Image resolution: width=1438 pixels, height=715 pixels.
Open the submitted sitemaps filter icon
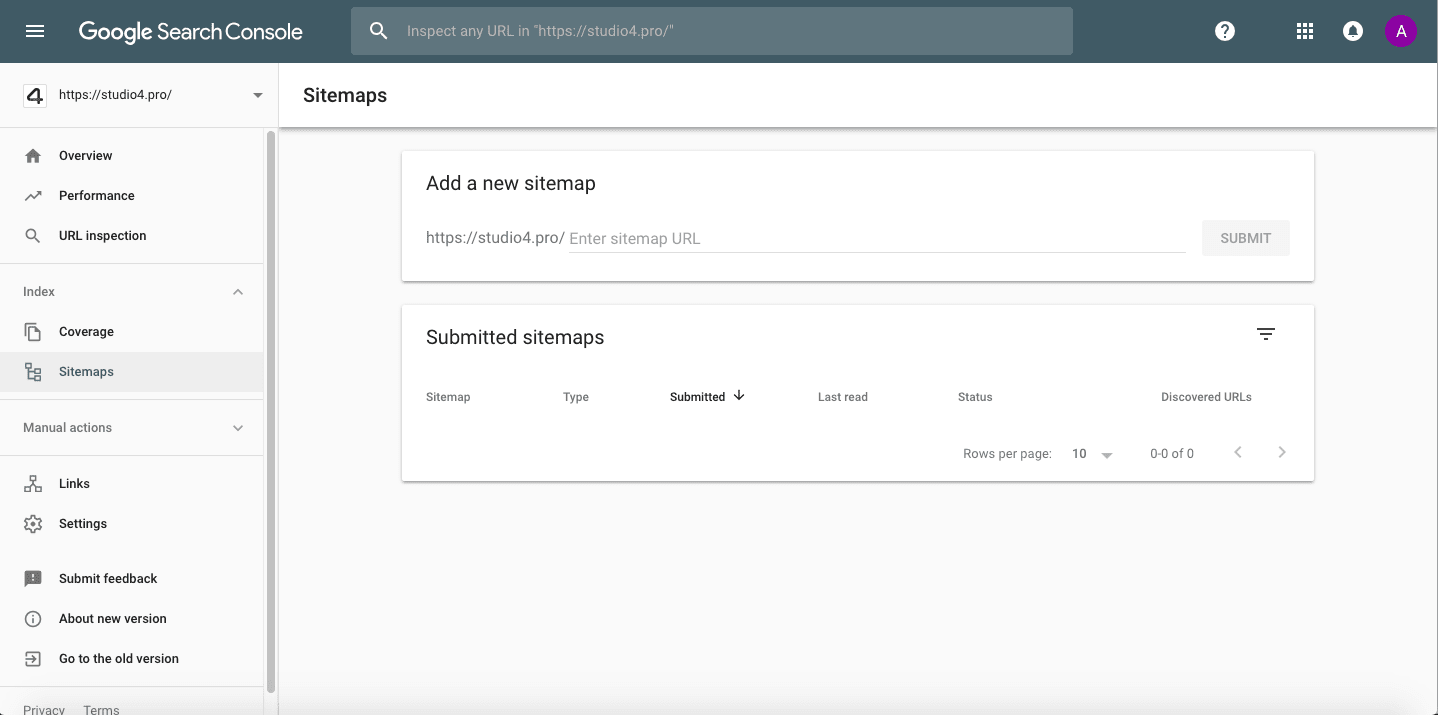pos(1266,334)
